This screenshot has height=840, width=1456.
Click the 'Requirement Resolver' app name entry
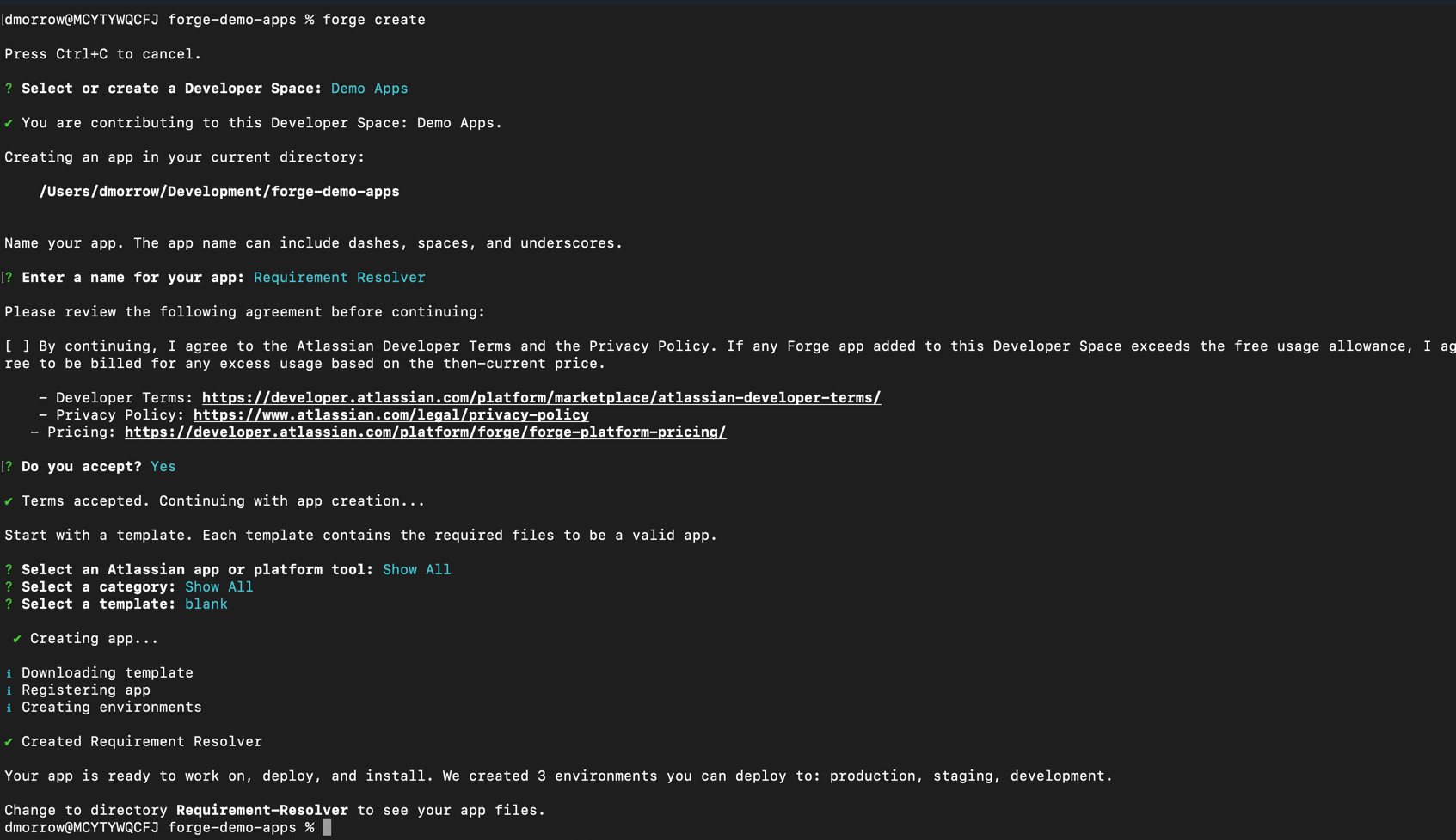[339, 277]
